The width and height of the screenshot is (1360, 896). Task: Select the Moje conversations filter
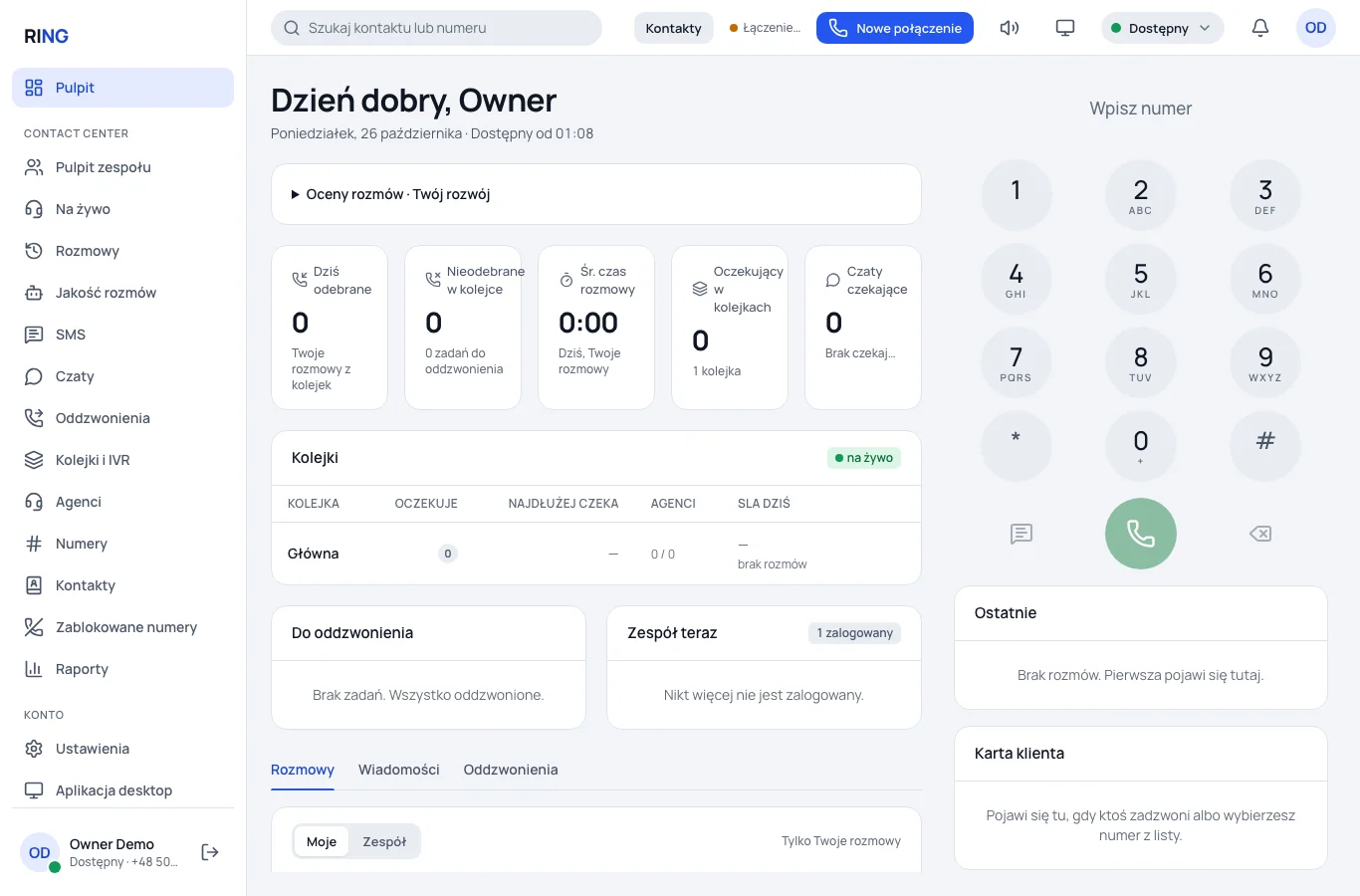point(322,841)
